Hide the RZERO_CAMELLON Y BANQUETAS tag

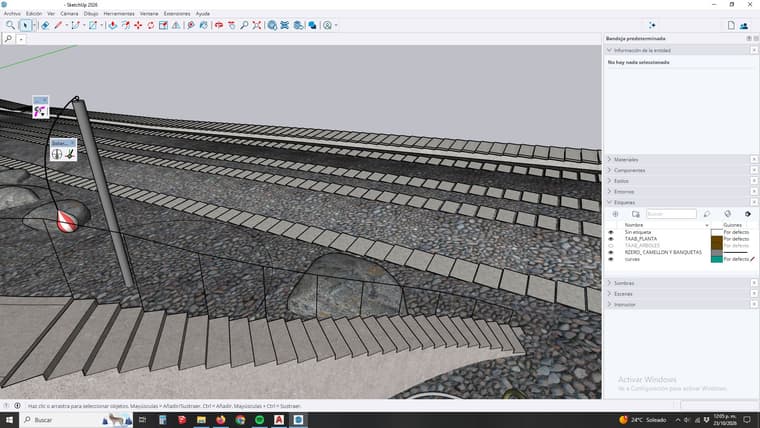[611, 253]
